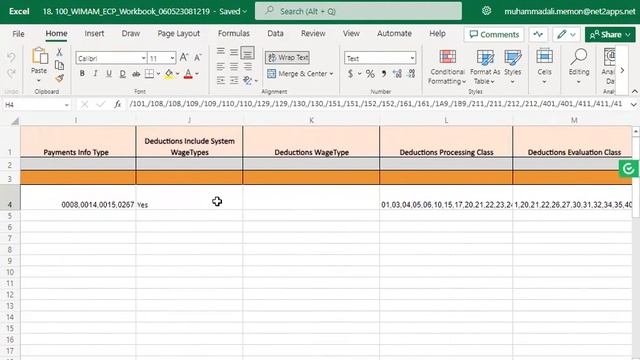
Task: Increase decimal places
Action: tap(397, 74)
